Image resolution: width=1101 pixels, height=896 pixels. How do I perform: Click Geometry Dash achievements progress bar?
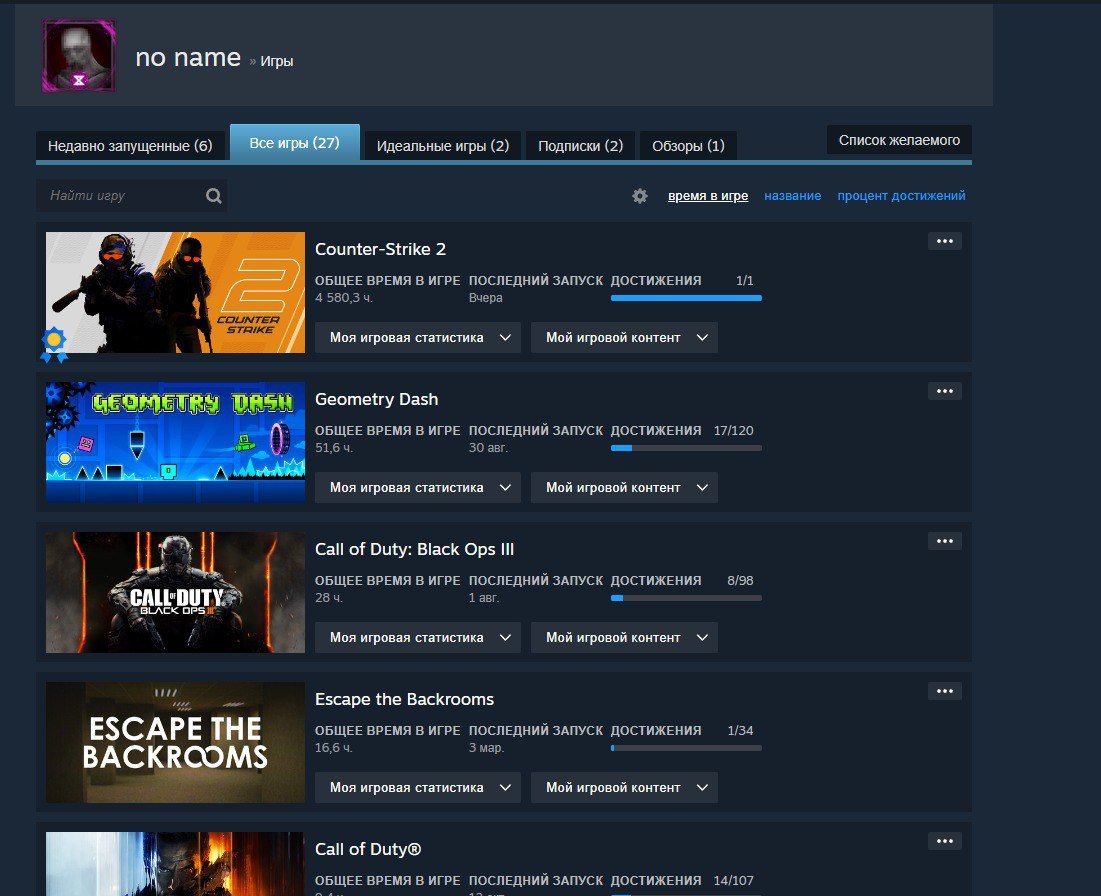tap(686, 448)
